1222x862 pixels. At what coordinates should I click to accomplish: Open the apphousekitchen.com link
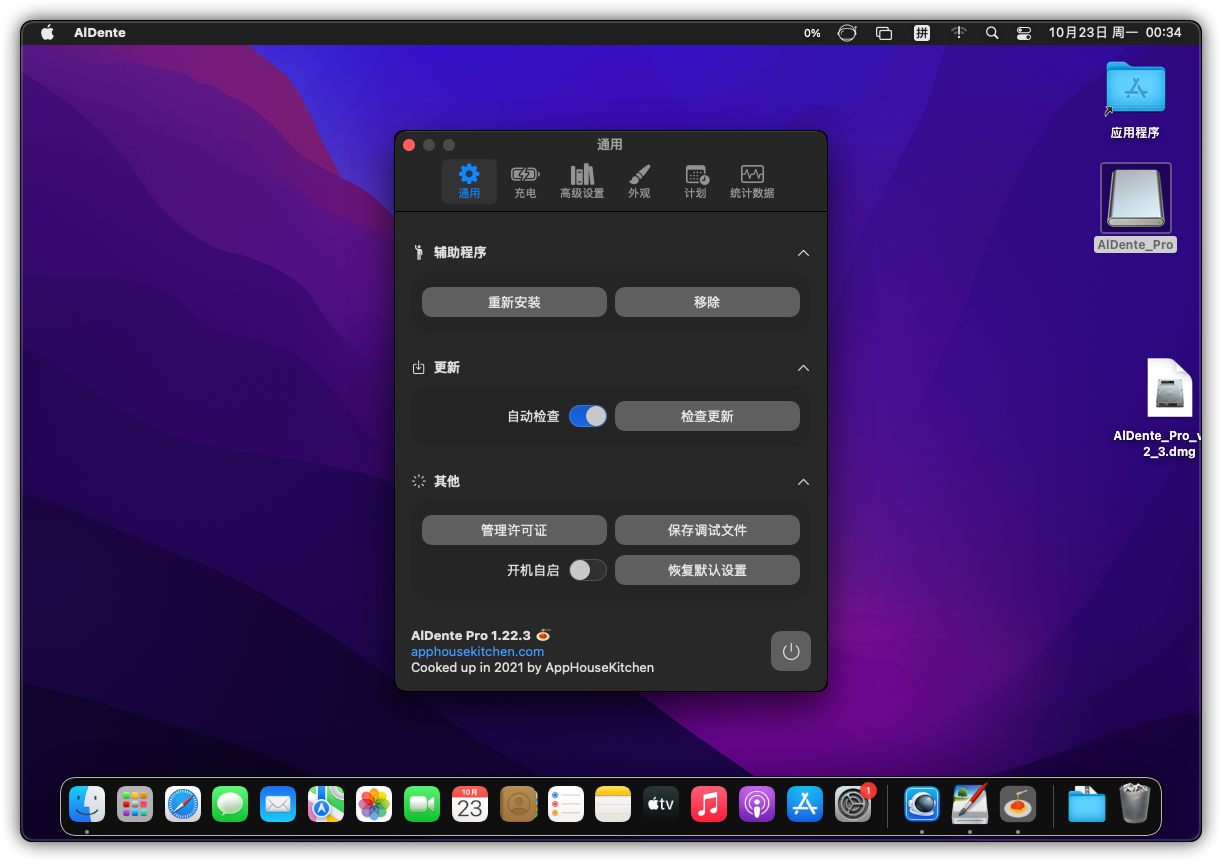click(478, 651)
